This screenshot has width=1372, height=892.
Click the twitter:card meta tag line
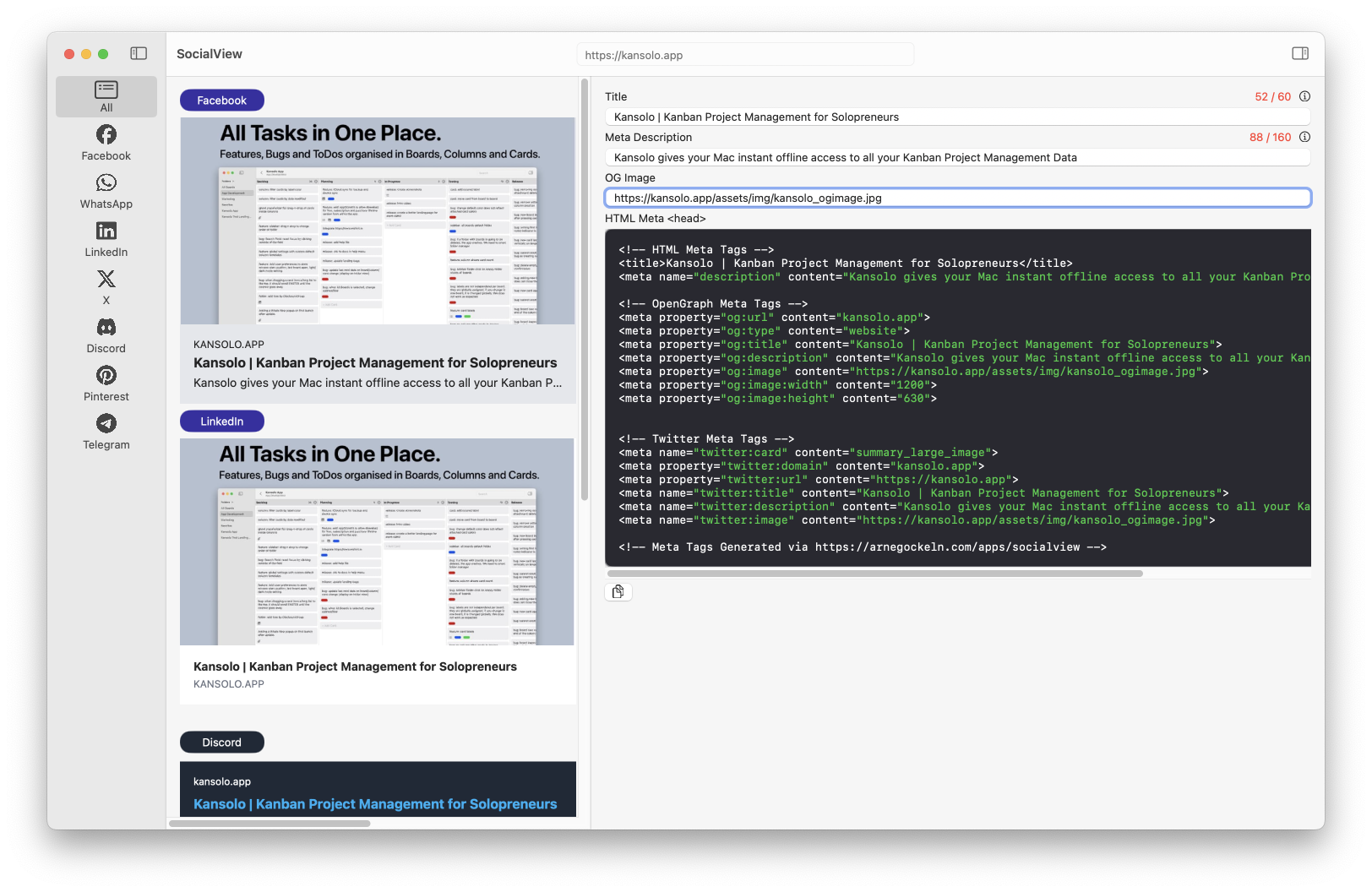808,452
